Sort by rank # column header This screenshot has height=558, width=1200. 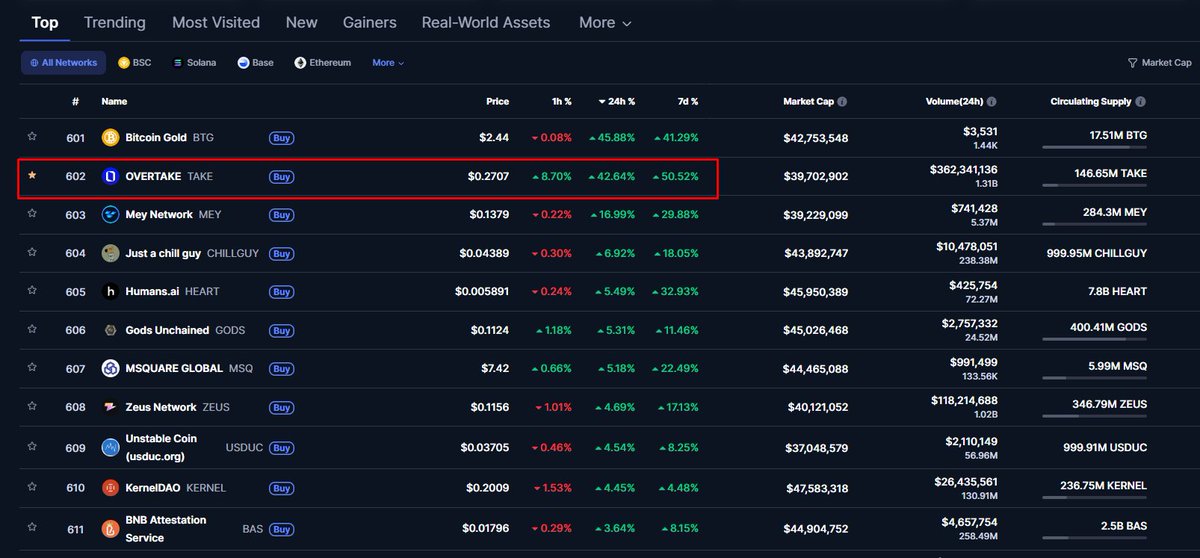(x=75, y=102)
